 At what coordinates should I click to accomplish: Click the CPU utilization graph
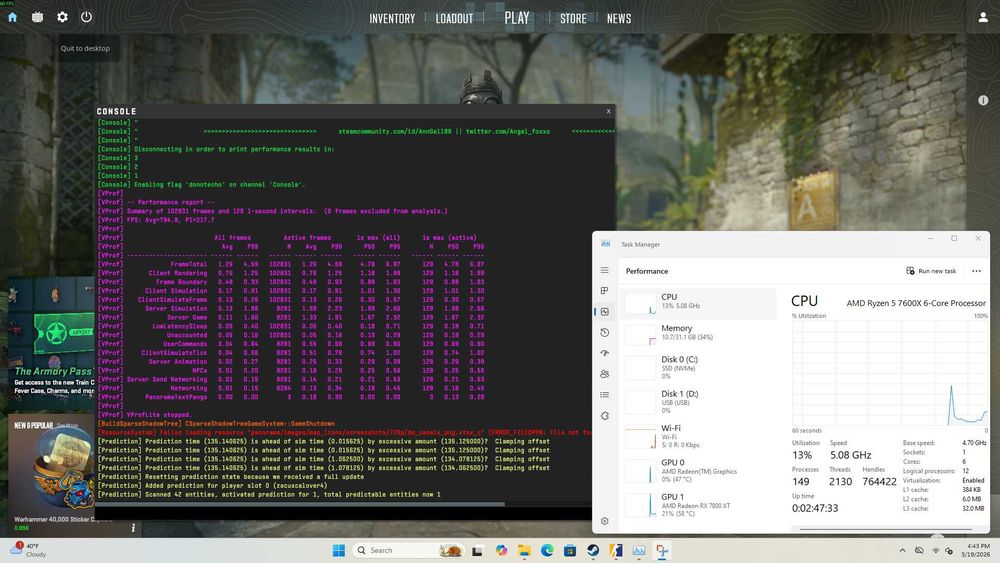889,372
